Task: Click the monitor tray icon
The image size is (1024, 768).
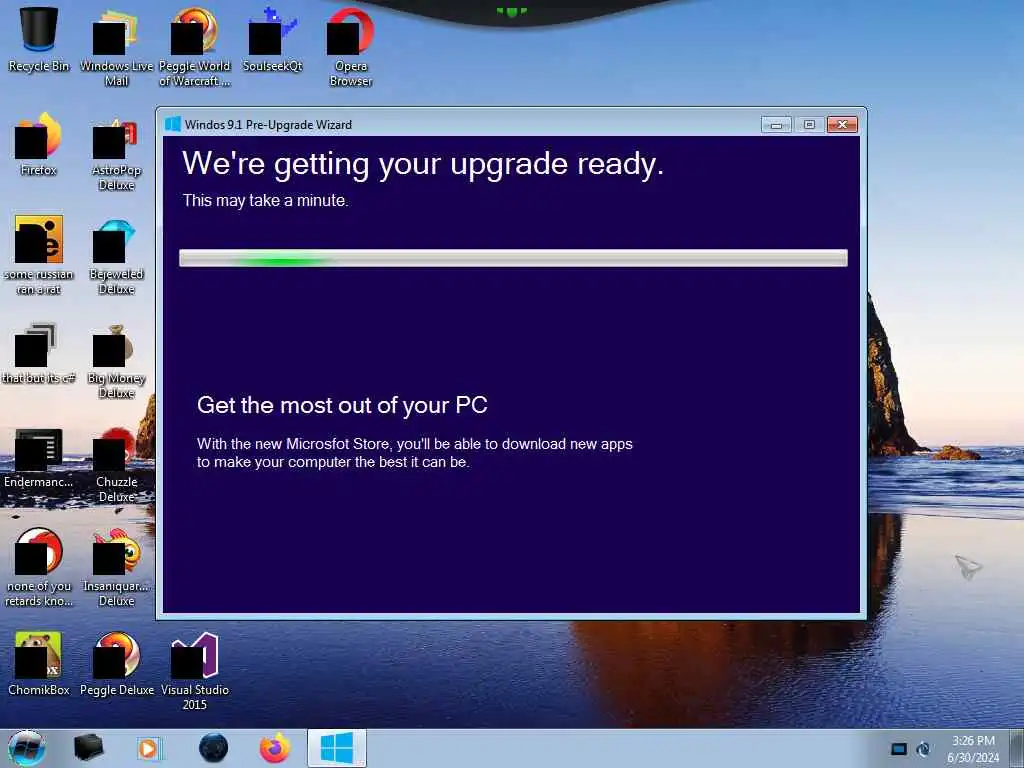Action: tap(899, 749)
